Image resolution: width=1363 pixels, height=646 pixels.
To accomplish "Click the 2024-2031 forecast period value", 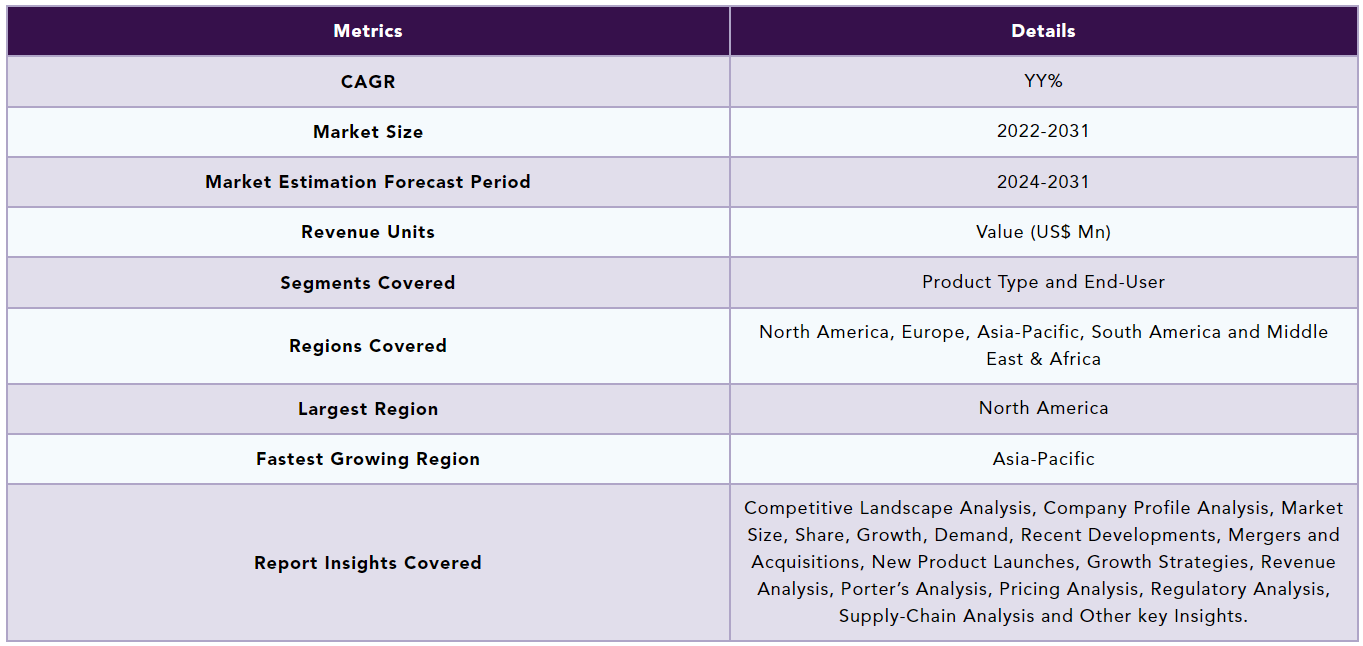I will [1043, 182].
